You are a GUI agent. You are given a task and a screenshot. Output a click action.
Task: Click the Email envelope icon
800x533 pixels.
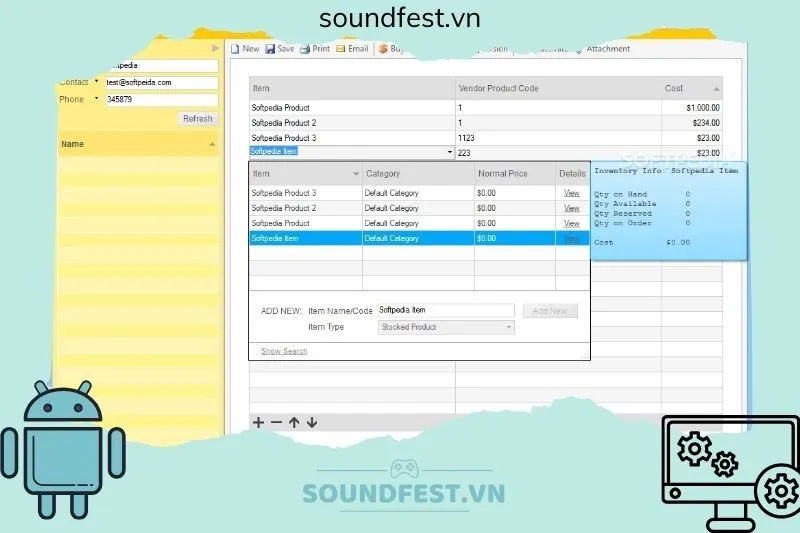tap(341, 48)
